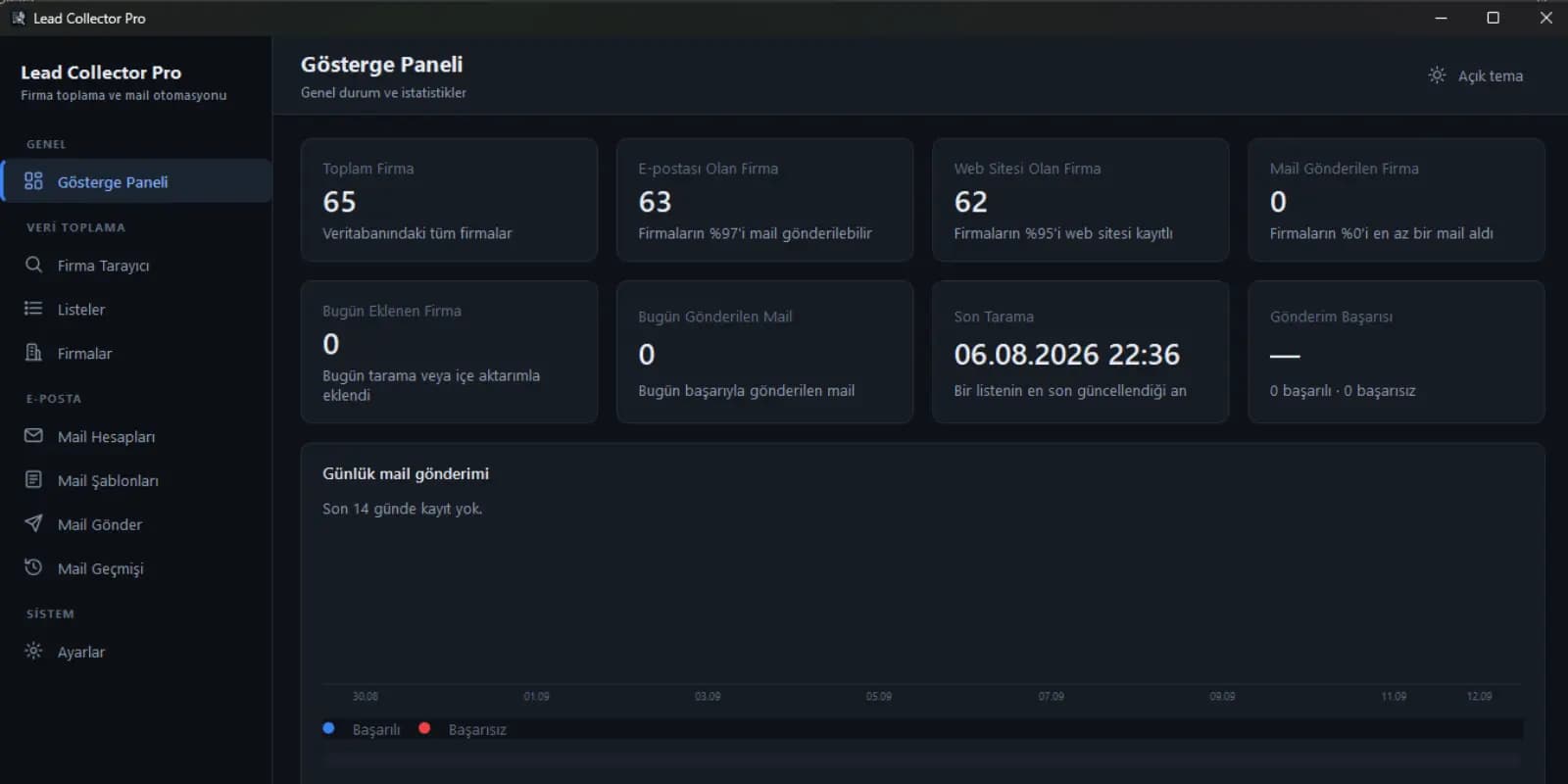Click the Gösterge Paneli page heading
Viewport: 1568px width, 784px height.
pyautogui.click(x=381, y=65)
